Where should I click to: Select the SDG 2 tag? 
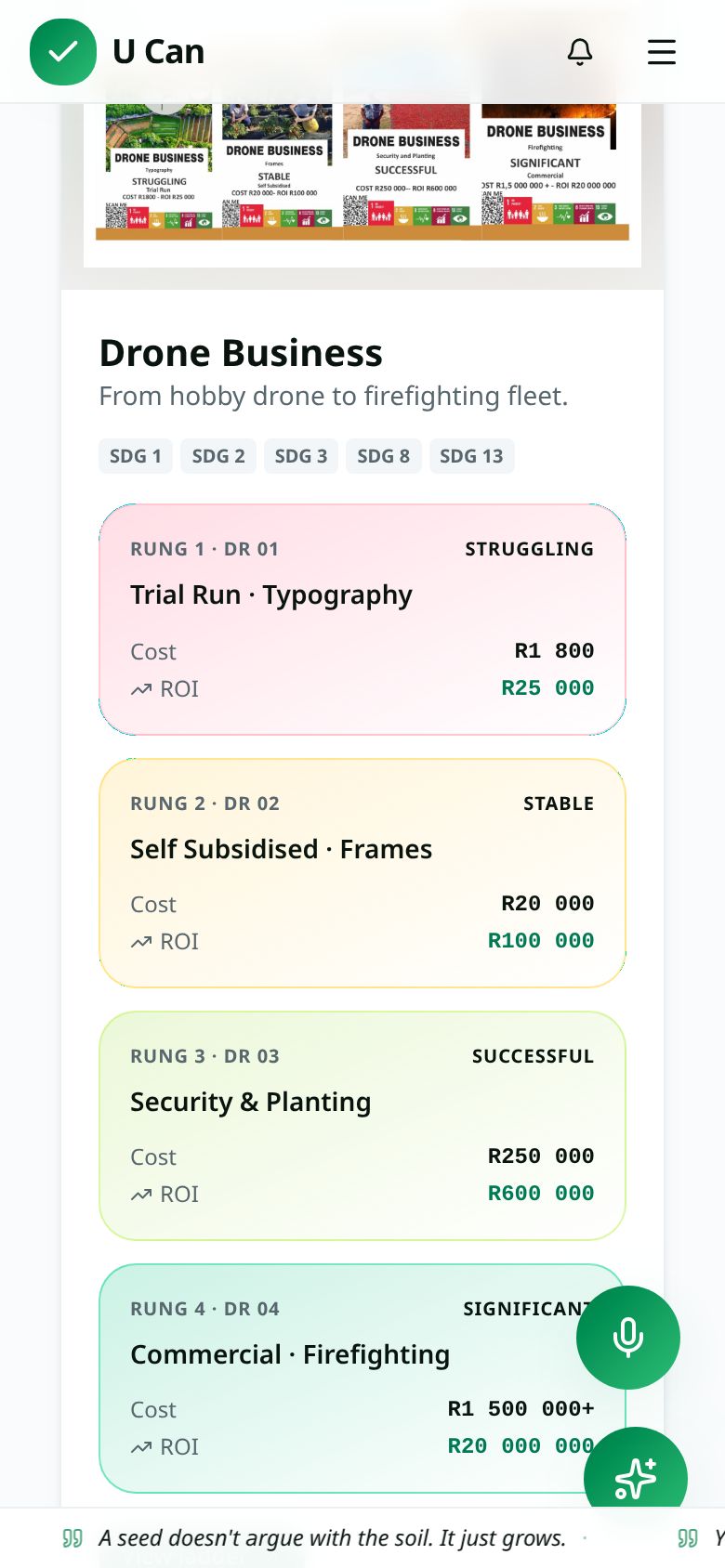218,456
